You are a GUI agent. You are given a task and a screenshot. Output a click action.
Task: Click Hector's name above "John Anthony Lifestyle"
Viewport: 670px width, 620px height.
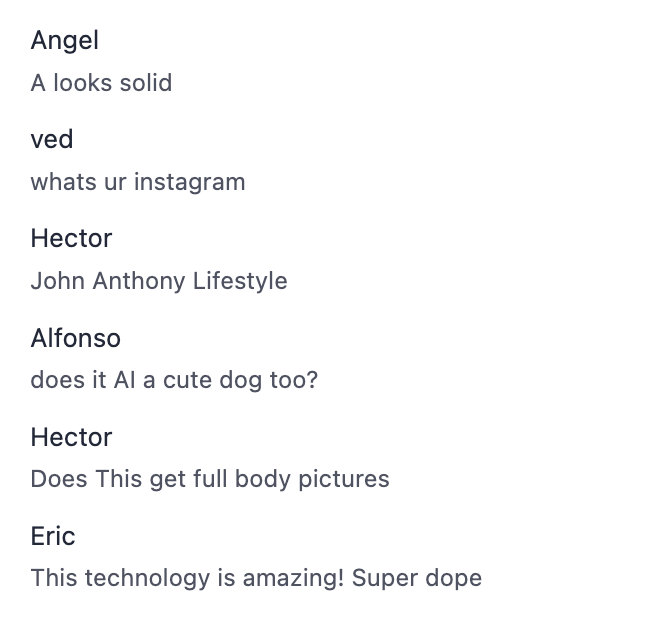pos(71,238)
